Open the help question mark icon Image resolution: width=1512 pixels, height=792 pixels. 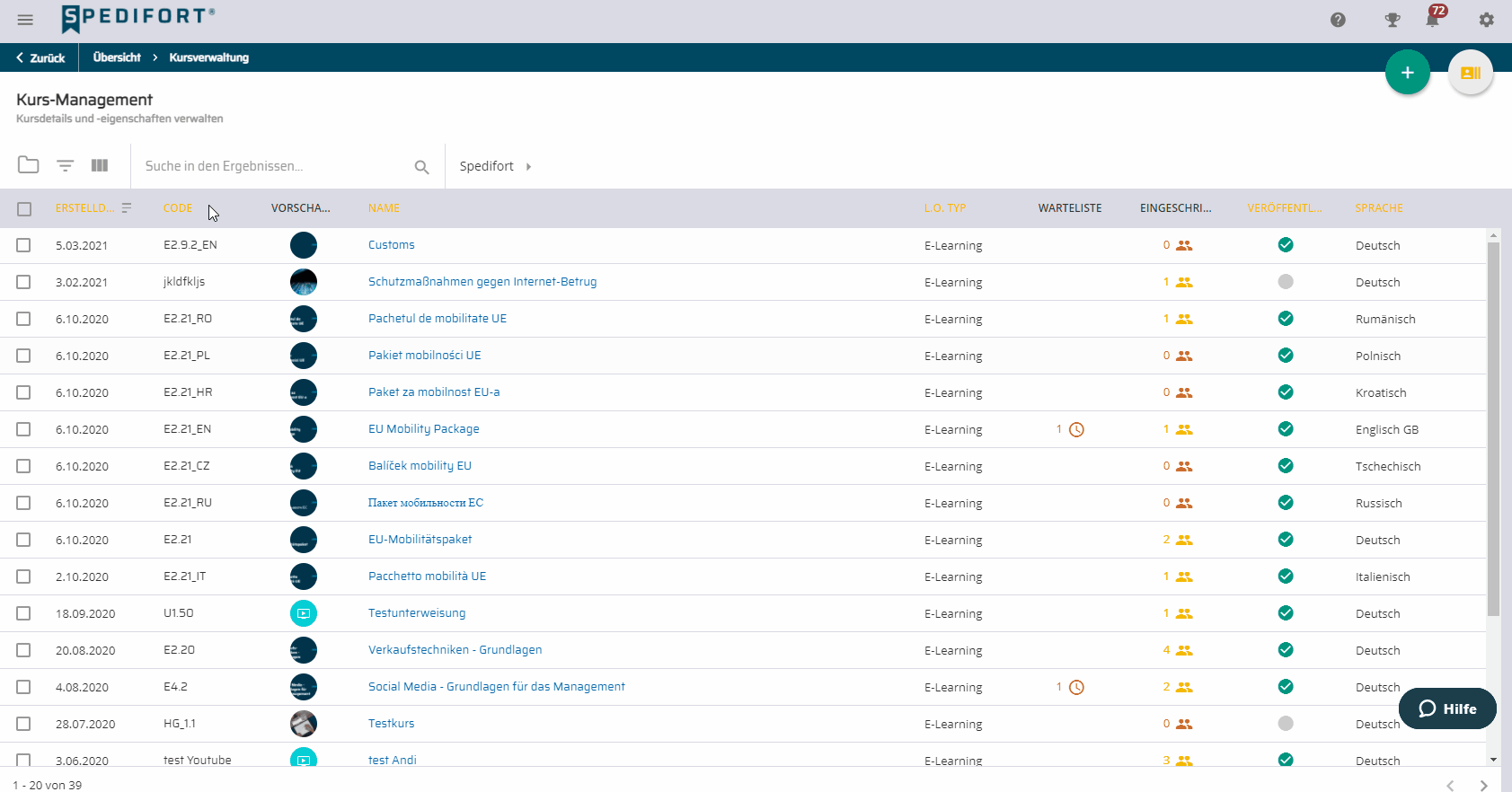[1338, 20]
